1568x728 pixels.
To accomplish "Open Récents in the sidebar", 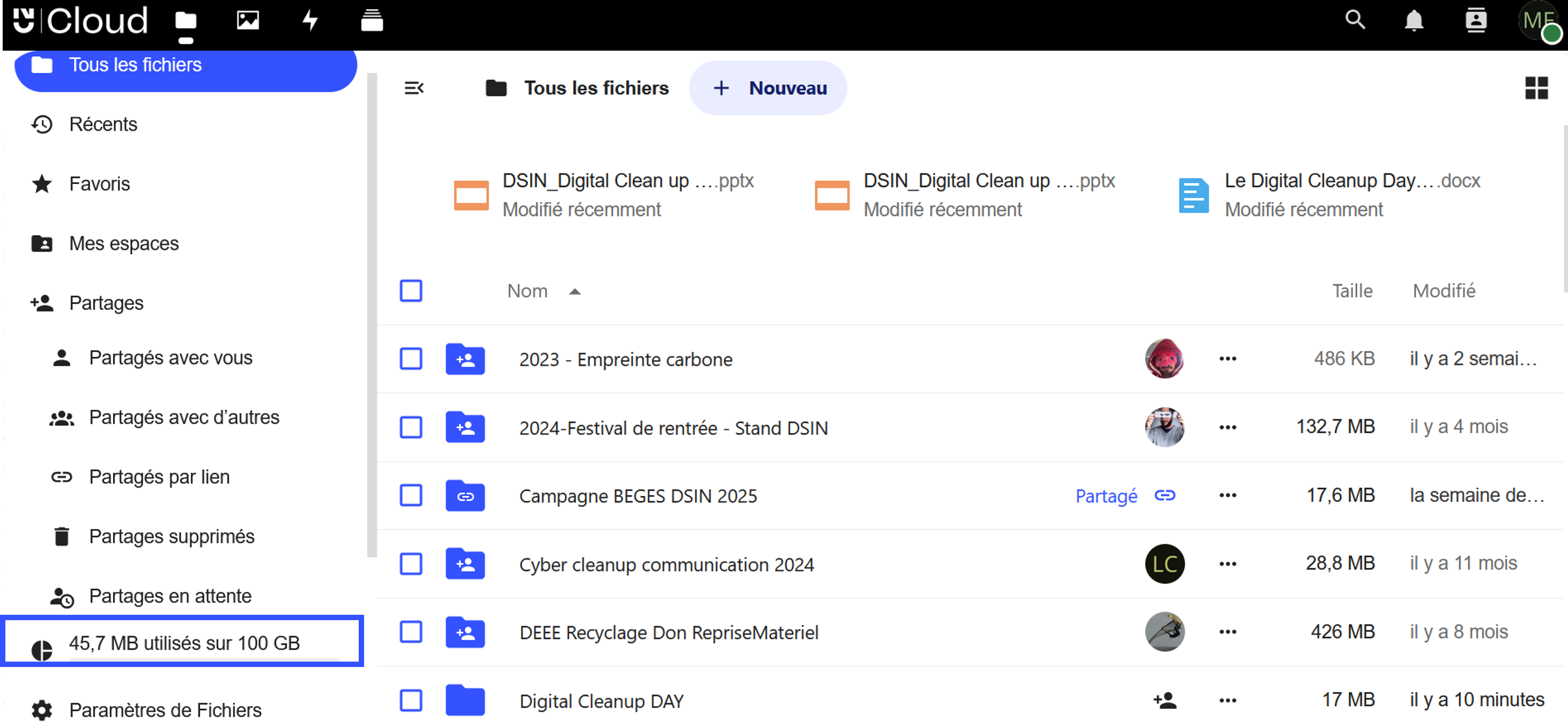I will (103, 124).
